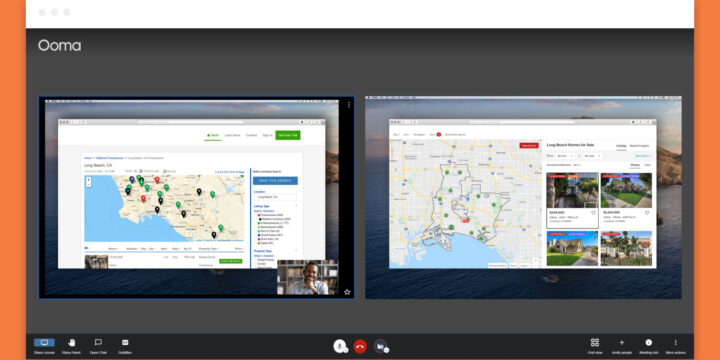Open Meeting info
This screenshot has width=720, height=360.
(648, 343)
